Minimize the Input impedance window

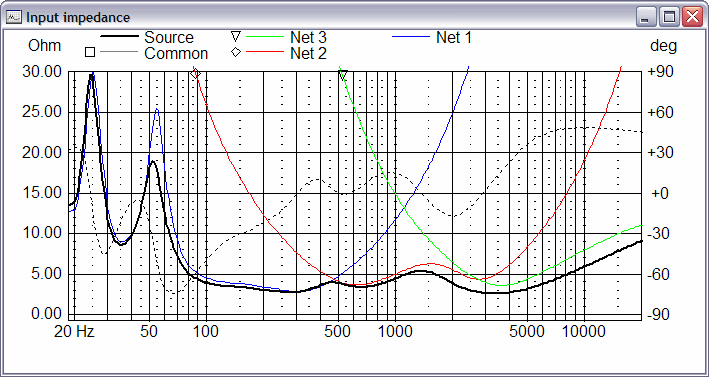[x=647, y=18]
